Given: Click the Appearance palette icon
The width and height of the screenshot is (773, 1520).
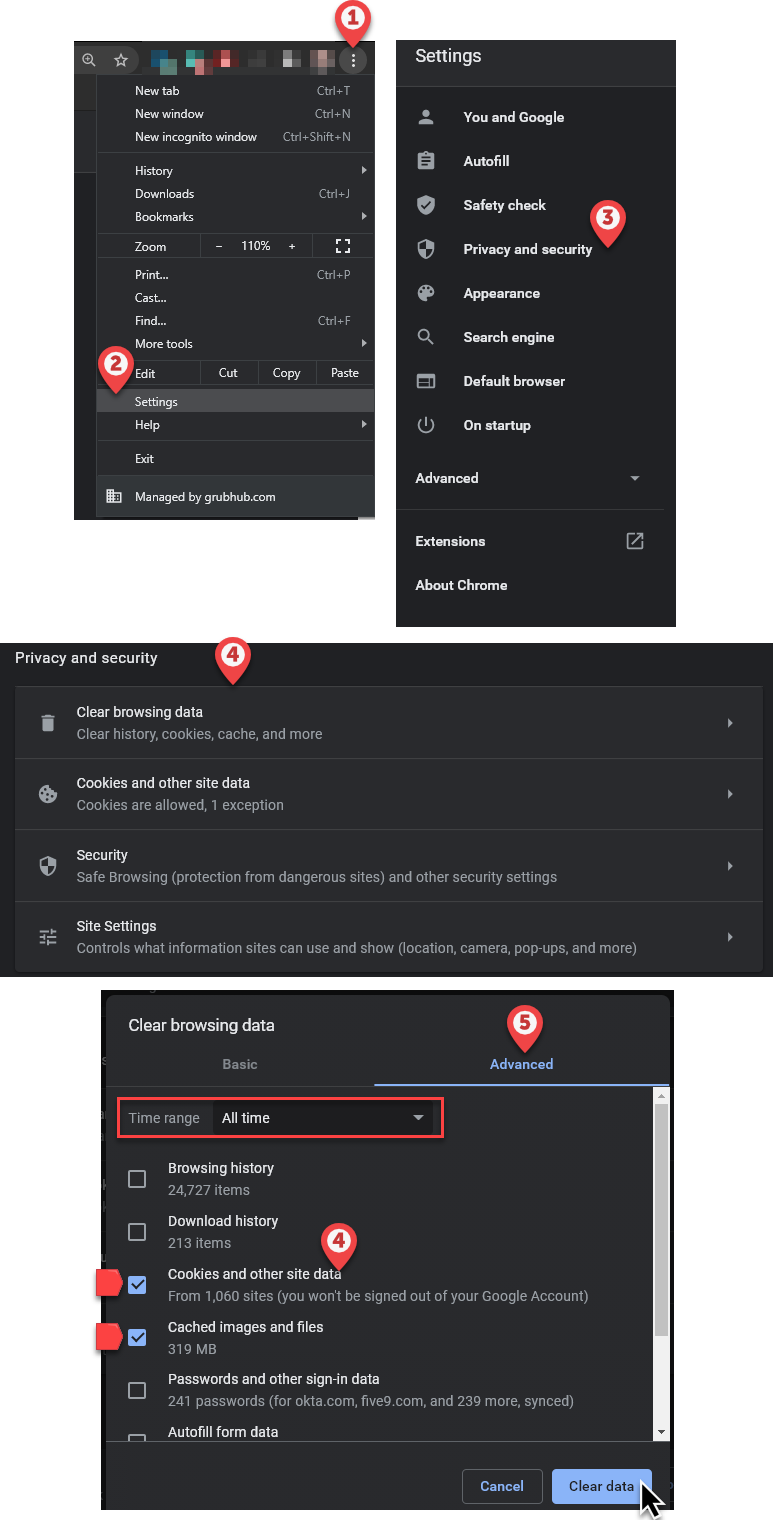Looking at the screenshot, I should (x=426, y=293).
